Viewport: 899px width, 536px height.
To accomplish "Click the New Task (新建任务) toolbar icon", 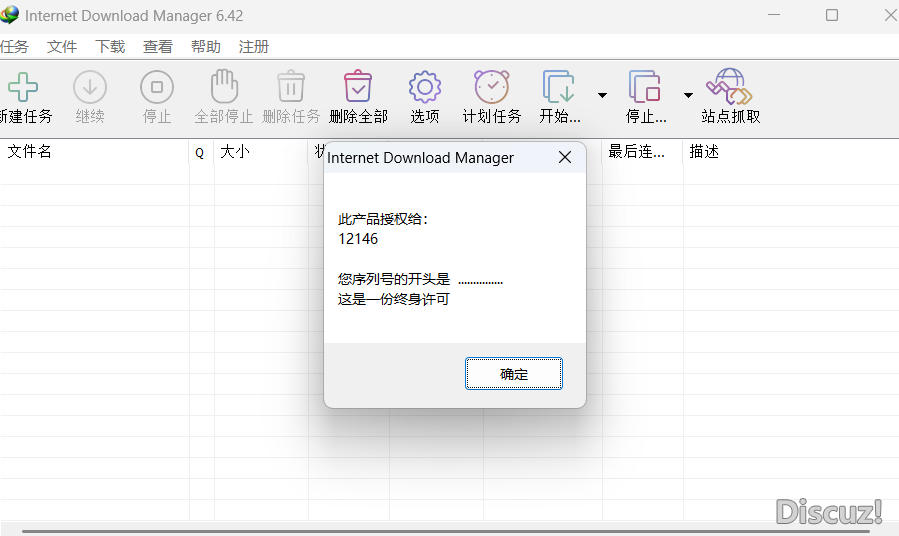I will tap(22, 88).
